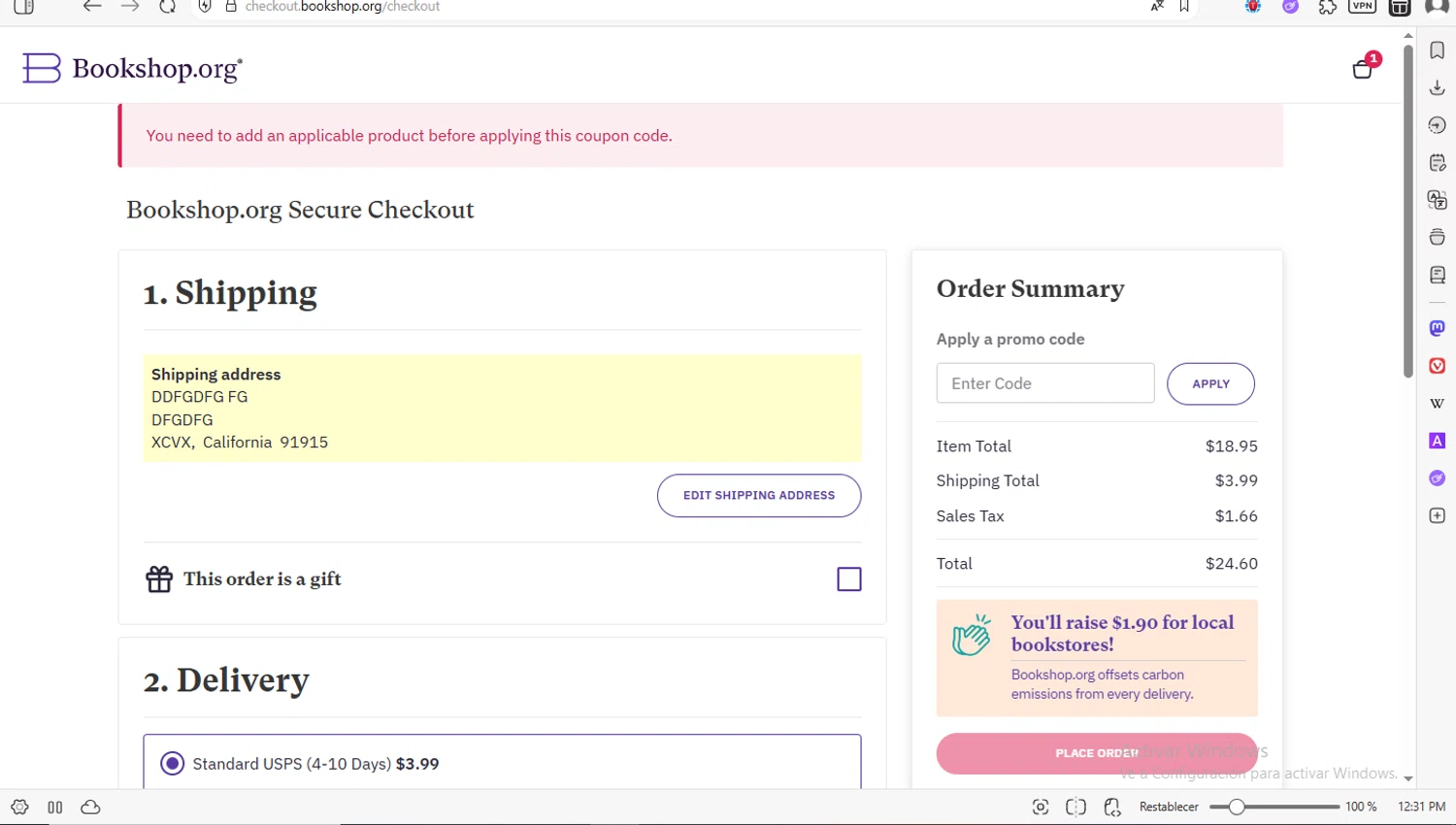The height and width of the screenshot is (825, 1456).
Task: Click the promo code input field
Action: tap(1045, 384)
